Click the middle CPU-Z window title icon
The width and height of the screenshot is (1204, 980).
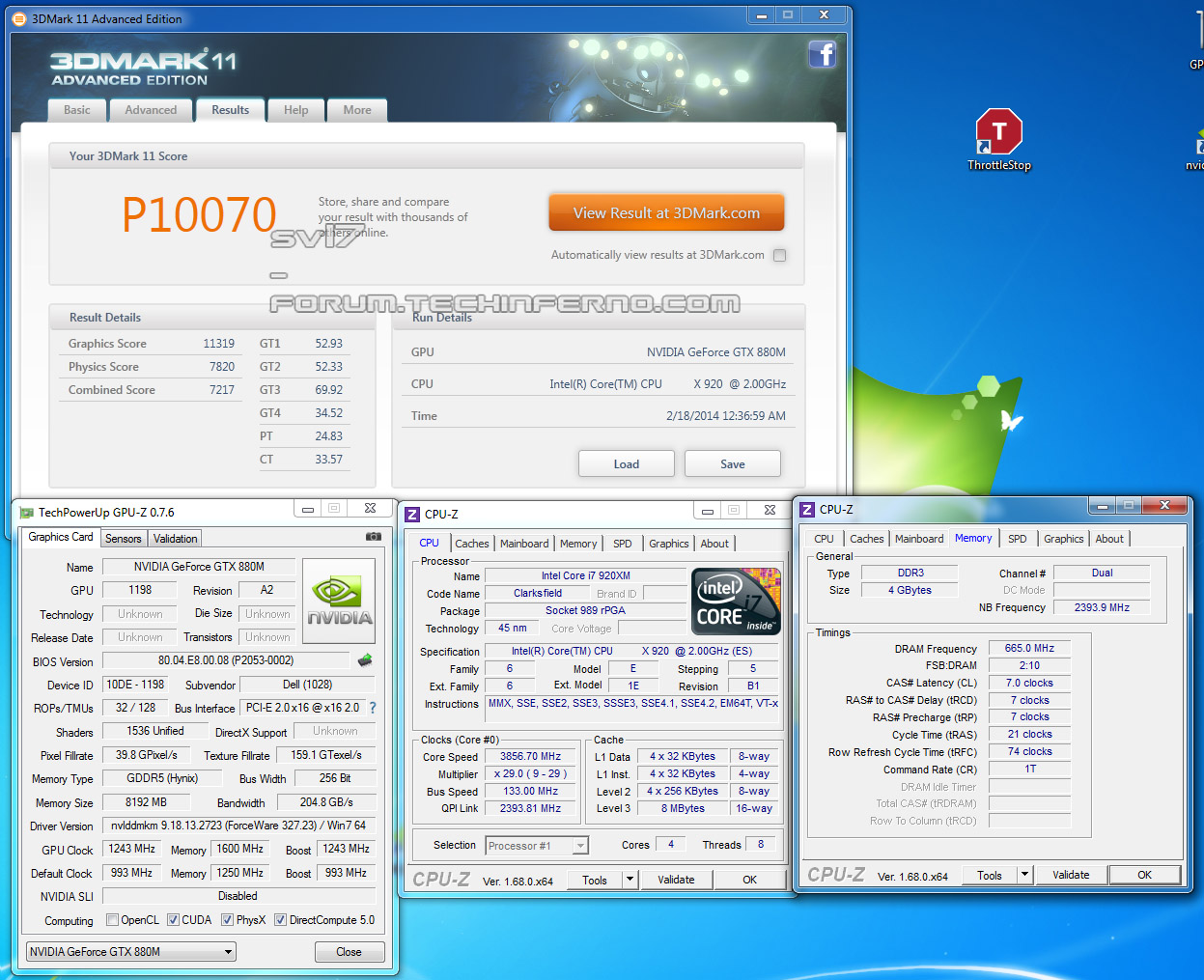pyautogui.click(x=412, y=515)
